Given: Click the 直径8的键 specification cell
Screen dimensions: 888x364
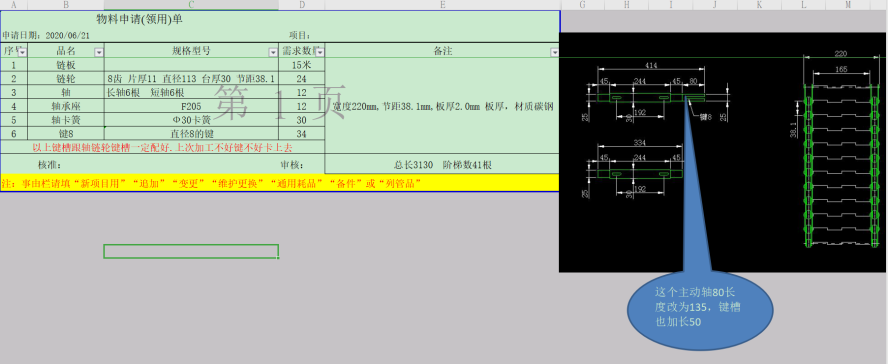Looking at the screenshot, I should (191, 134).
